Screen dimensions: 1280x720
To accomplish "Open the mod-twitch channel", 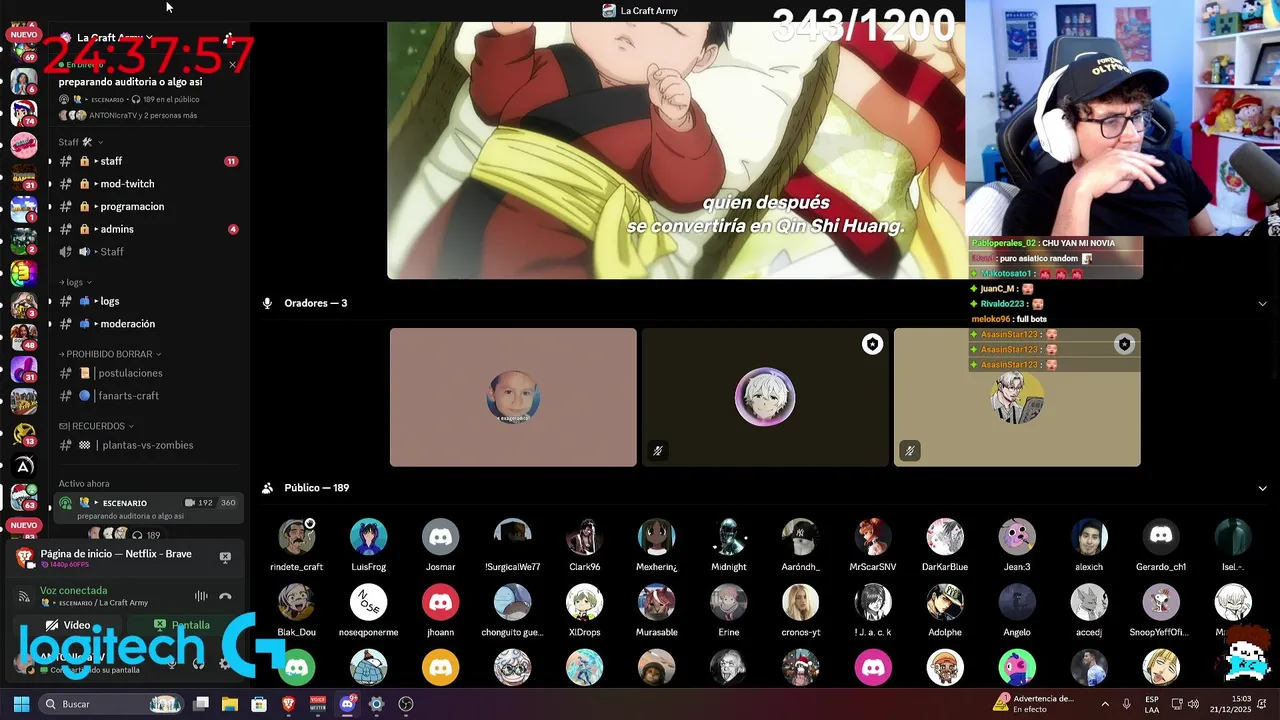I will [147, 184].
